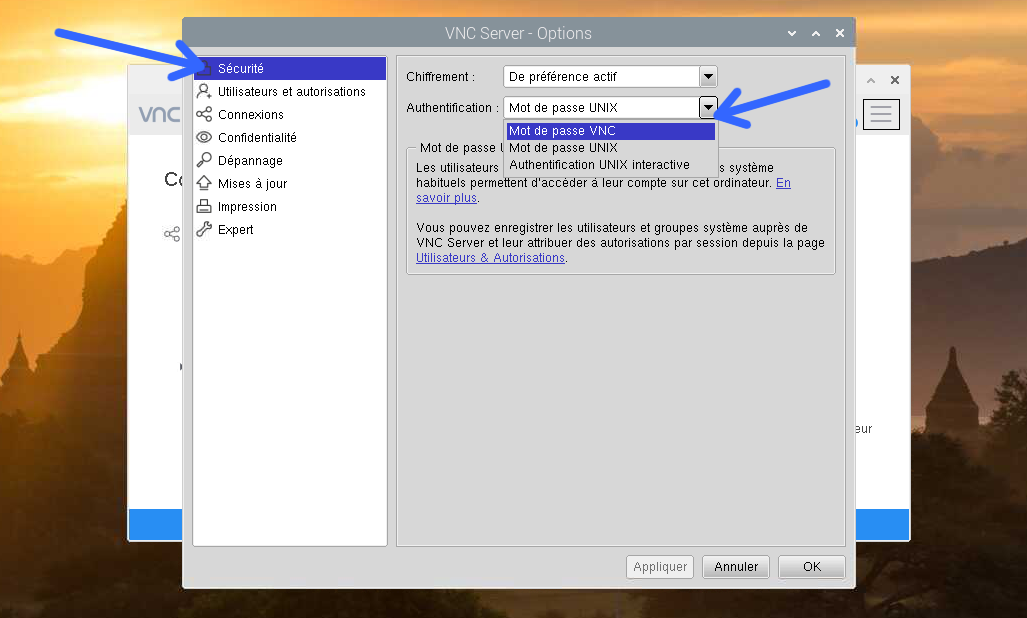Choose Mot de passe VNC option

point(610,131)
